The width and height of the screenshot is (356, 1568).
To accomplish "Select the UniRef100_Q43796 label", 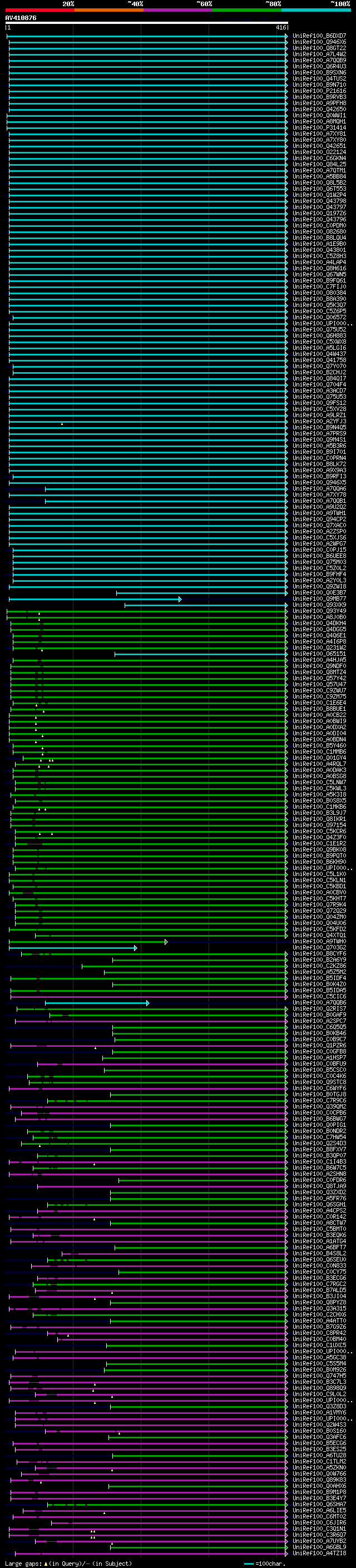I will point(319,219).
